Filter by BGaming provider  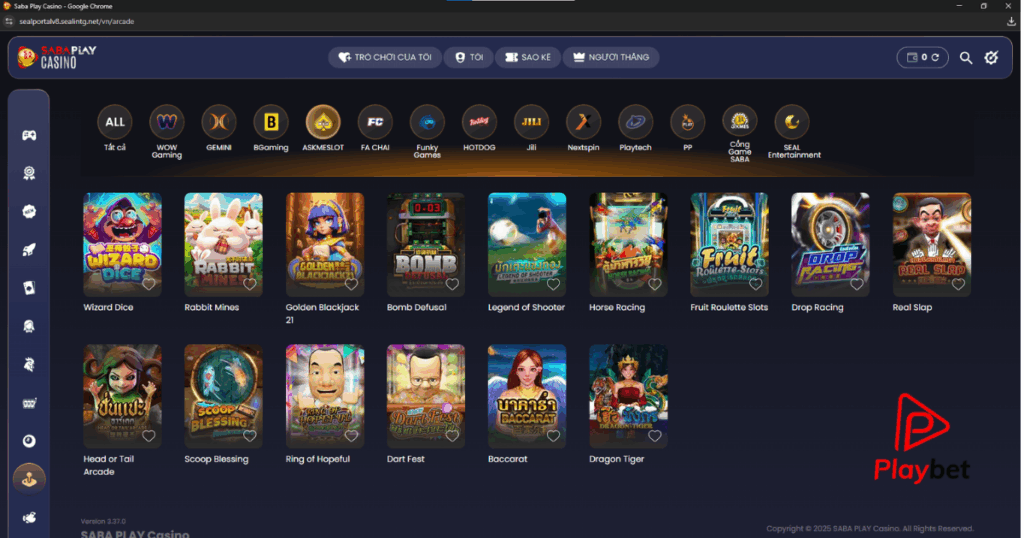[271, 121]
